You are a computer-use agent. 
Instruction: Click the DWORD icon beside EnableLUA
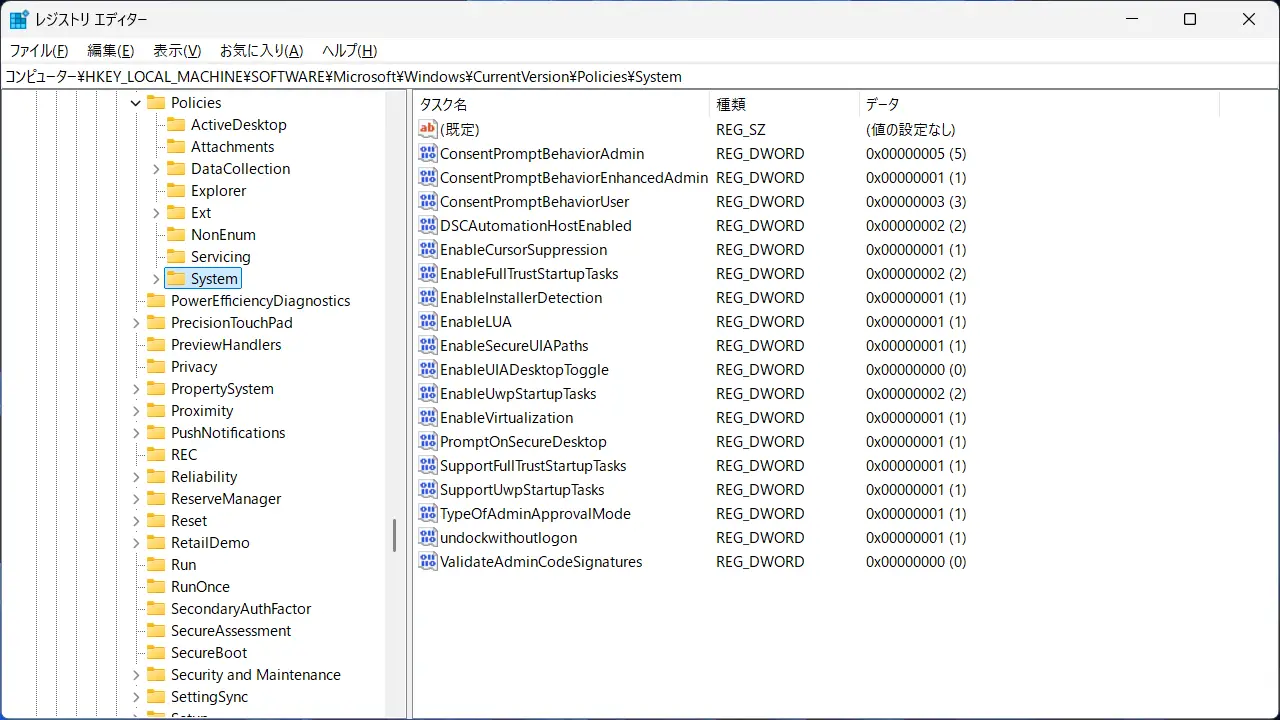(428, 322)
